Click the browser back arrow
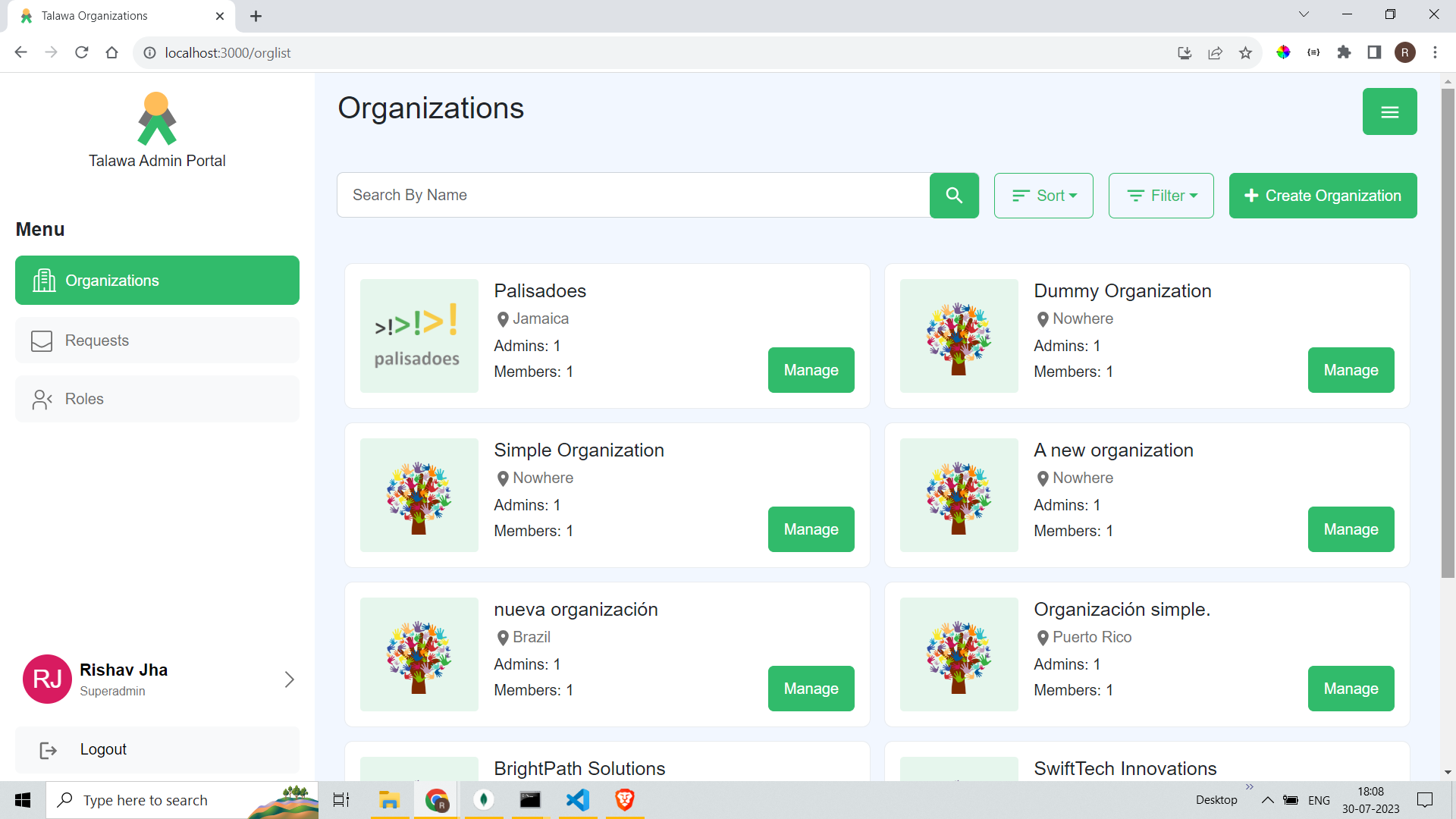 click(20, 52)
